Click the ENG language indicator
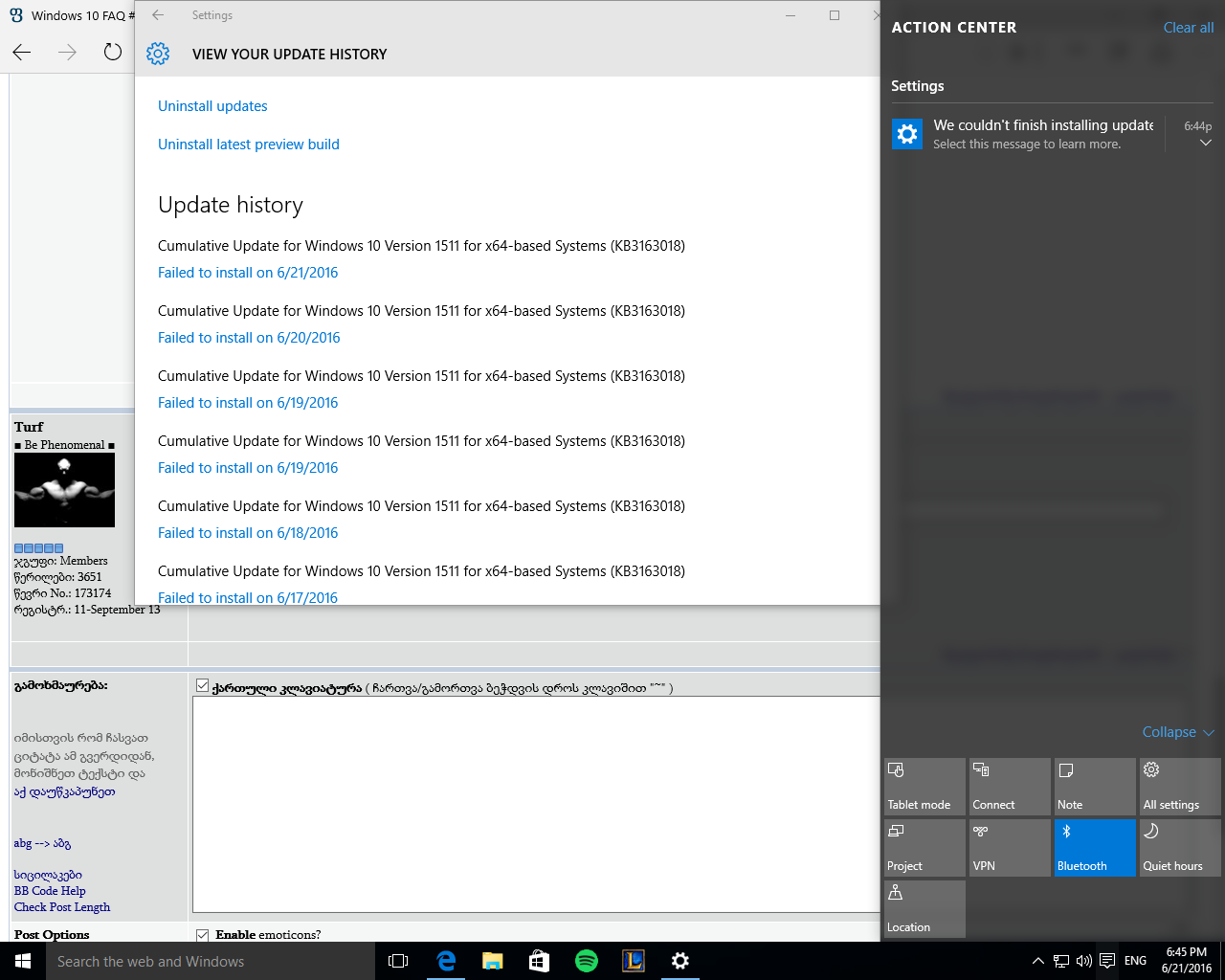 [x=1135, y=961]
